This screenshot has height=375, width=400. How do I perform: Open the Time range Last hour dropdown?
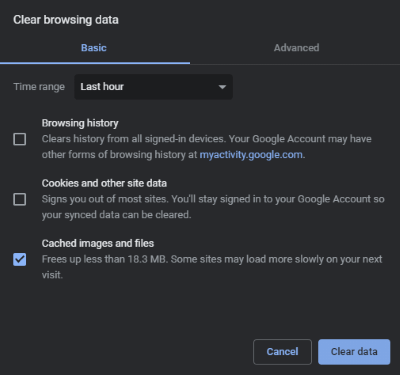click(x=153, y=87)
